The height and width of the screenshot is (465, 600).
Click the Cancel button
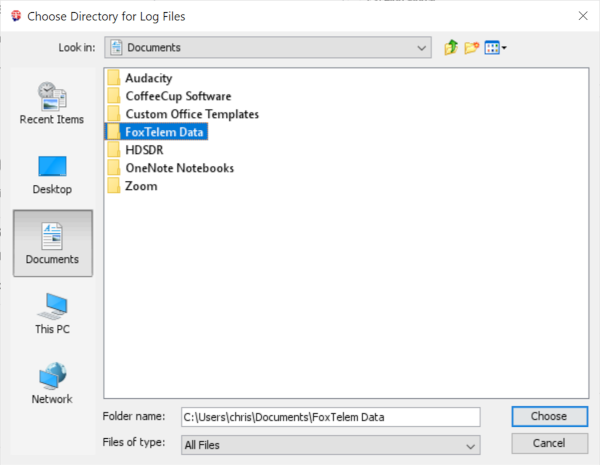tap(549, 443)
